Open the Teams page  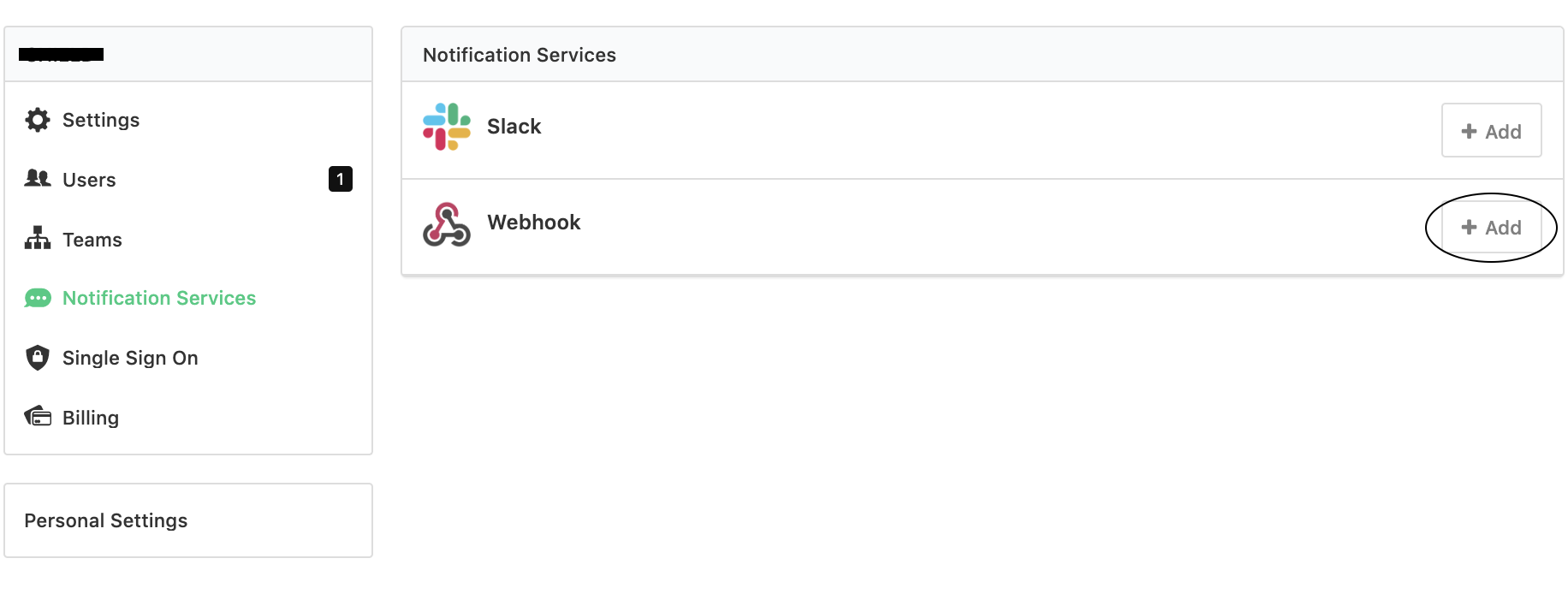[92, 240]
